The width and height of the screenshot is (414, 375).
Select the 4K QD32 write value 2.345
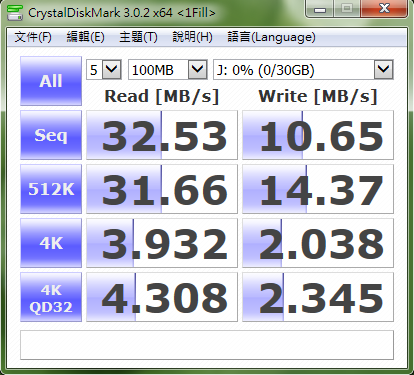pos(318,297)
